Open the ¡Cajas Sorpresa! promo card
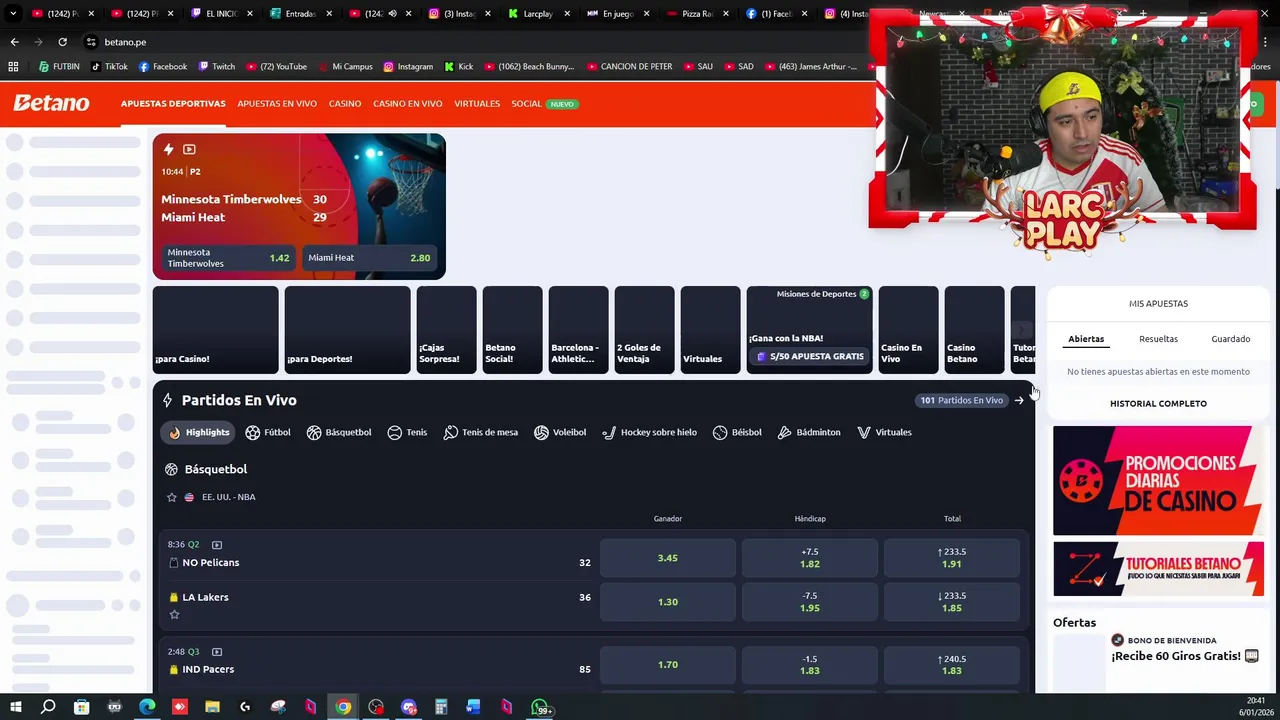 (x=446, y=330)
